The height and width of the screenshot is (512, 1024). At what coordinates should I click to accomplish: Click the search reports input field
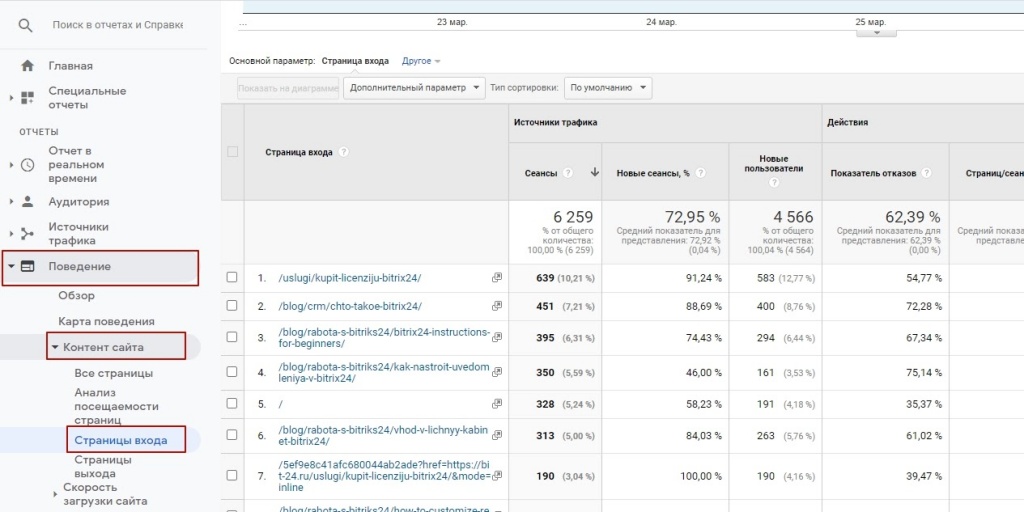click(x=130, y=24)
